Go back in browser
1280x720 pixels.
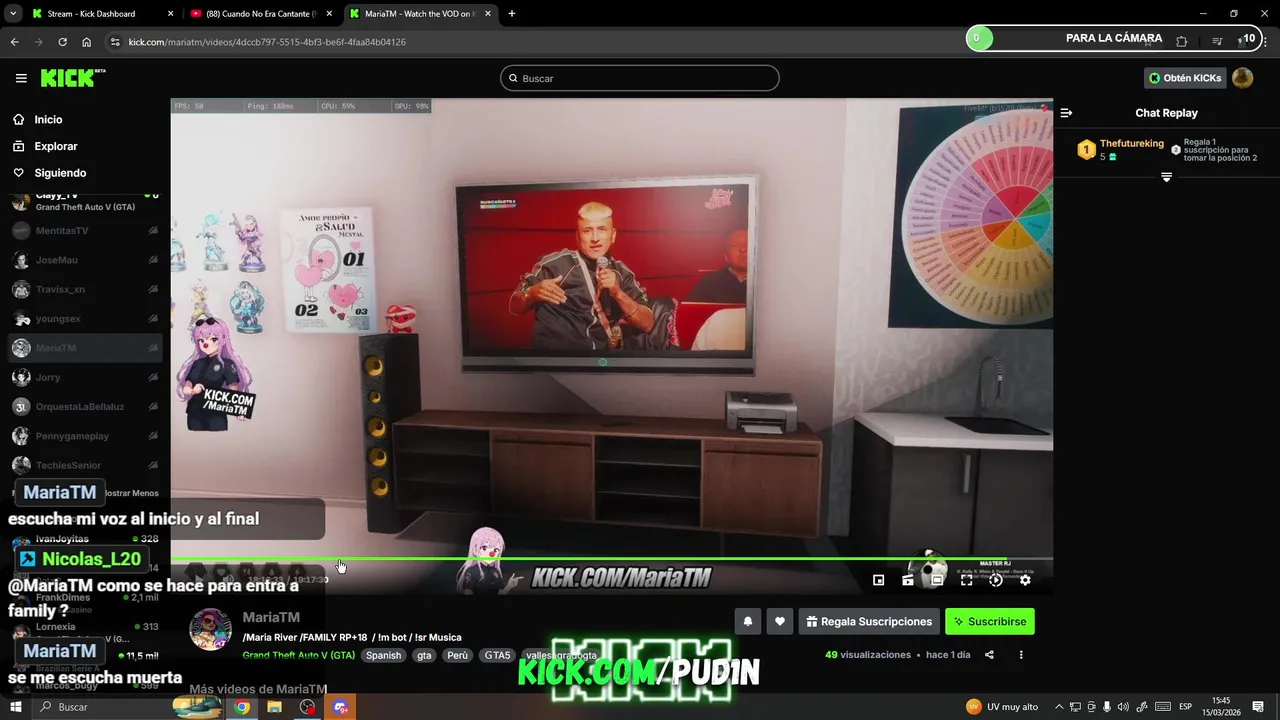[14, 42]
